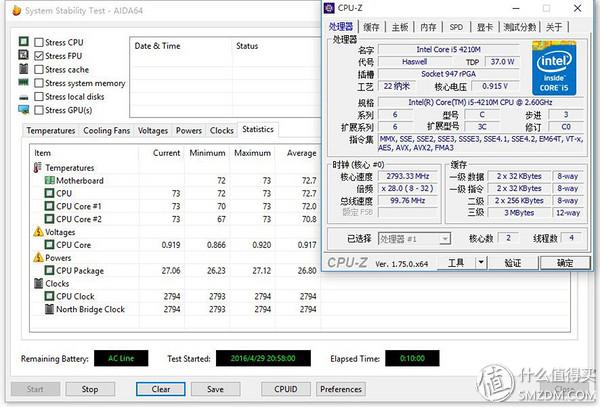The image size is (600, 407).
Task: Click the icon beside CPU Package
Action: click(49, 270)
